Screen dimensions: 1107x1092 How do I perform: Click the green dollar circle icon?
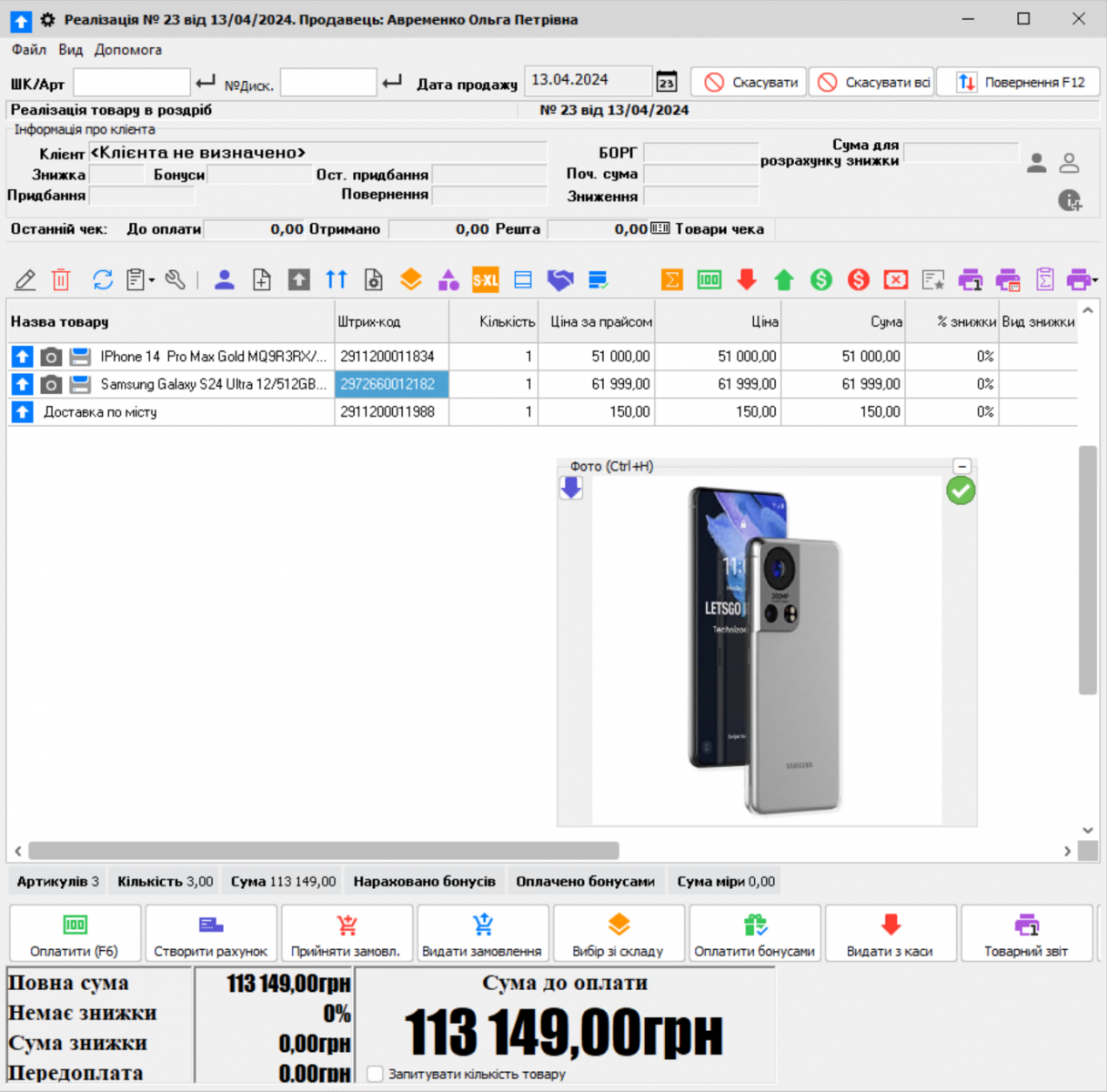point(821,280)
